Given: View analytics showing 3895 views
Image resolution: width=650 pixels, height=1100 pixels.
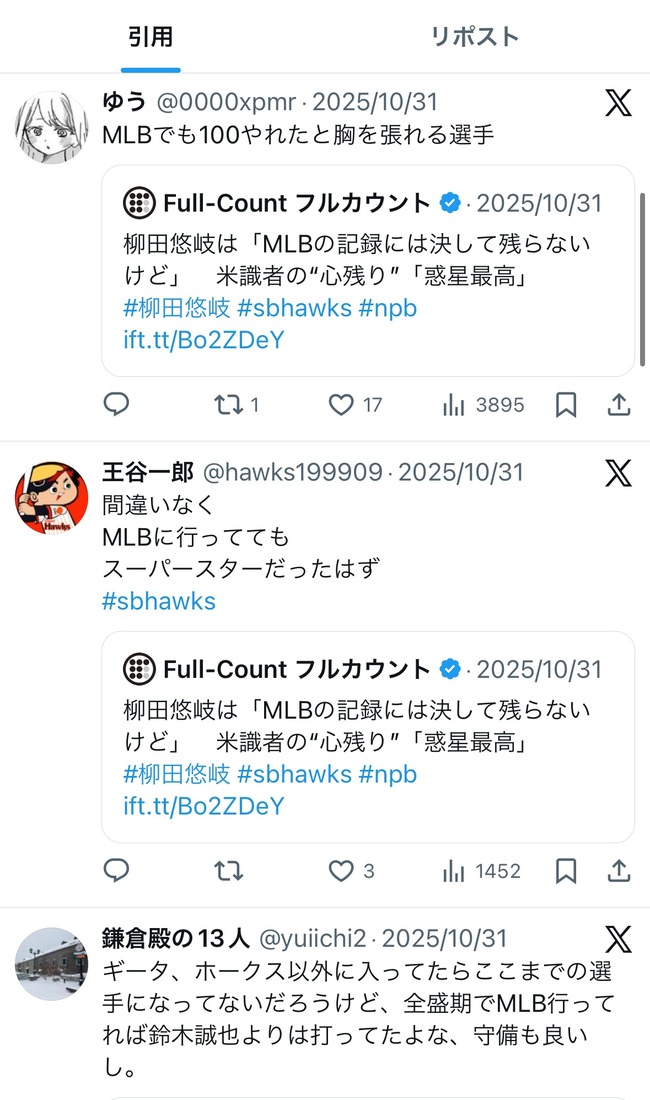Looking at the screenshot, I should pyautogui.click(x=483, y=404).
